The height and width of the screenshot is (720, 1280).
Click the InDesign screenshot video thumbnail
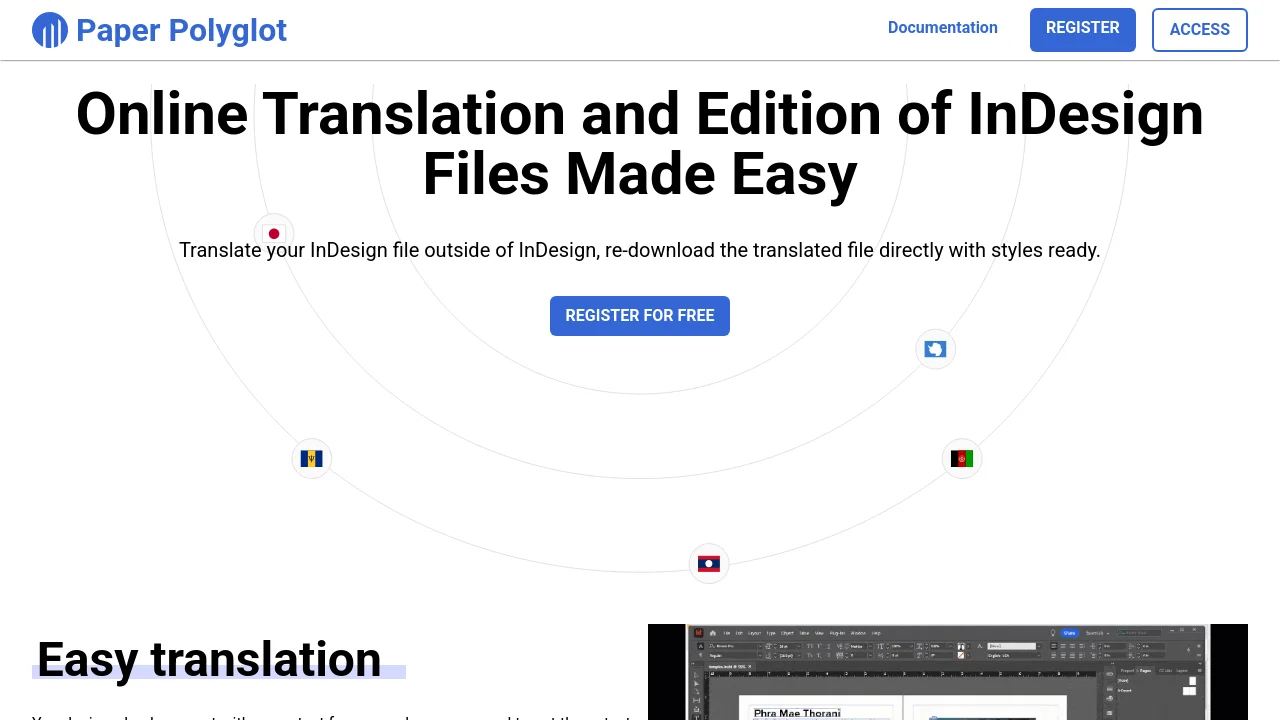948,672
